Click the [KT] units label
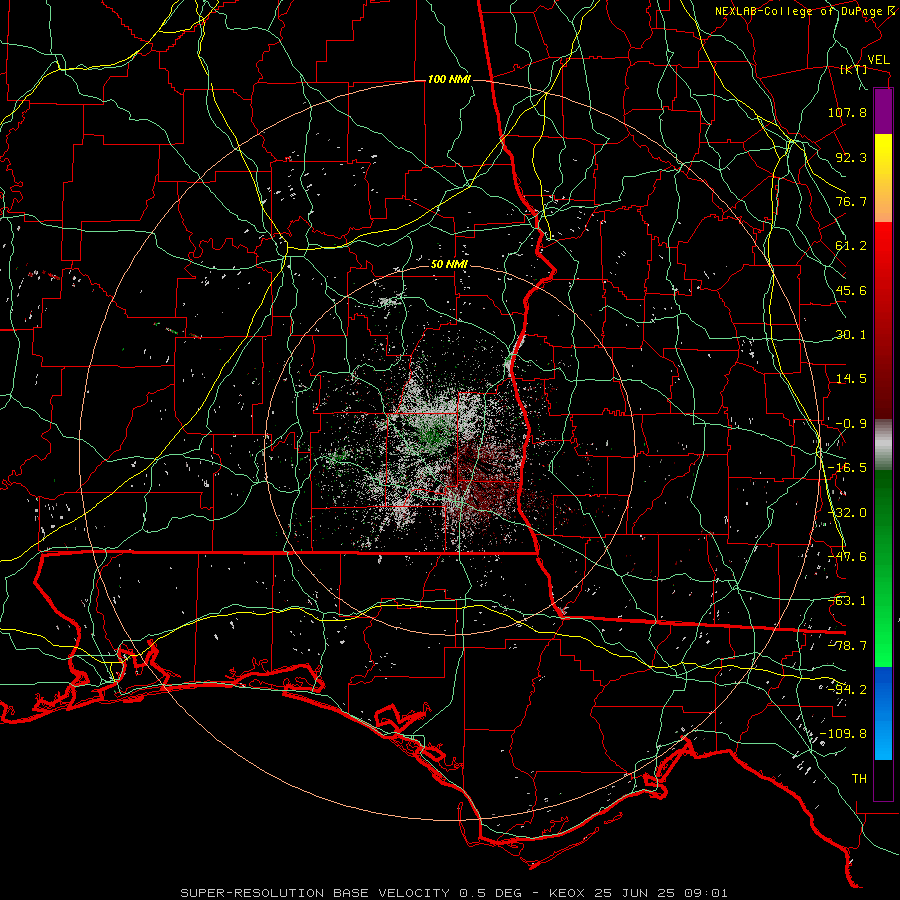The image size is (900, 900). (854, 69)
